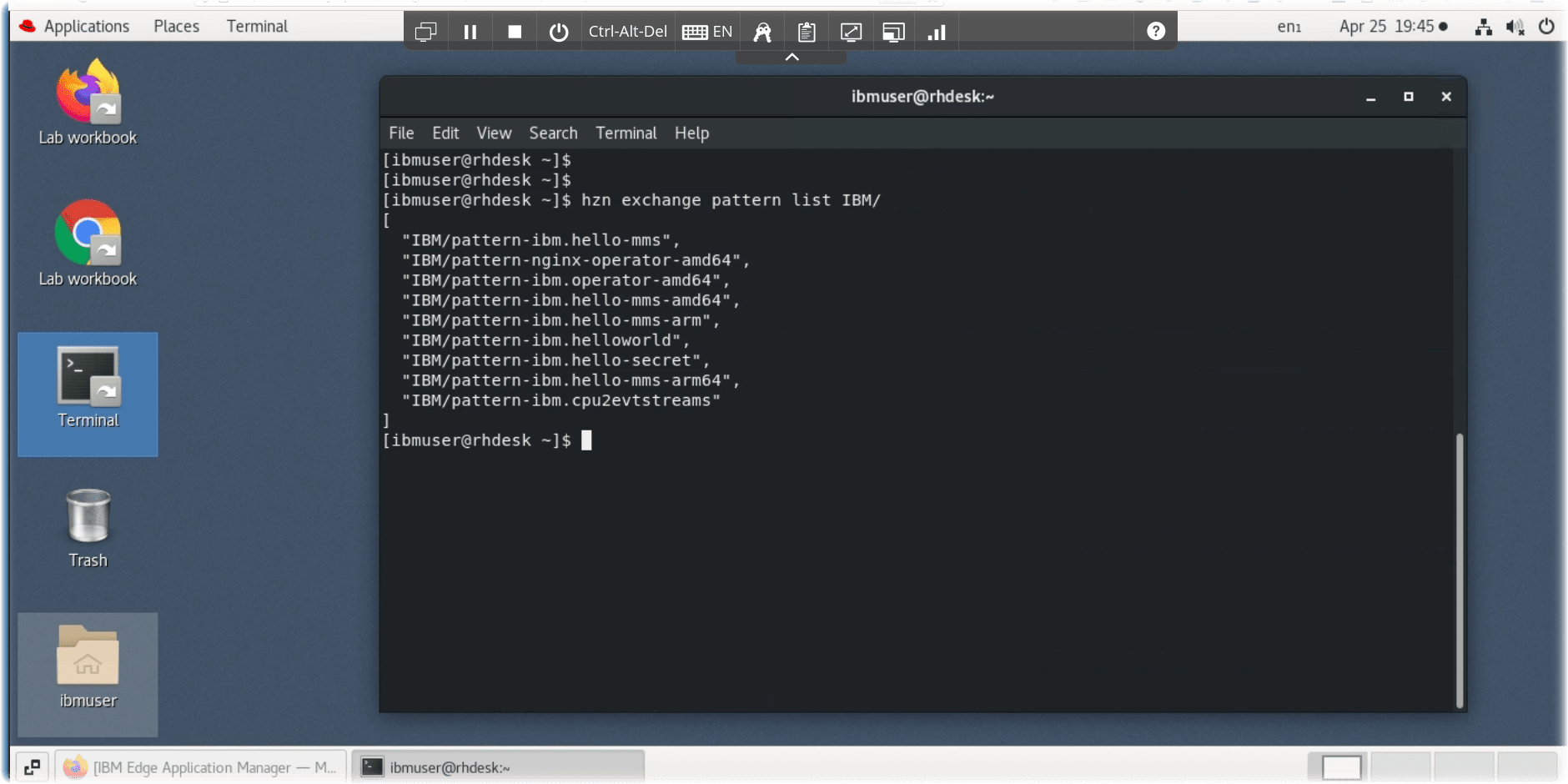The image size is (1568, 784).
Task: Pause the remote session
Action: point(470,32)
